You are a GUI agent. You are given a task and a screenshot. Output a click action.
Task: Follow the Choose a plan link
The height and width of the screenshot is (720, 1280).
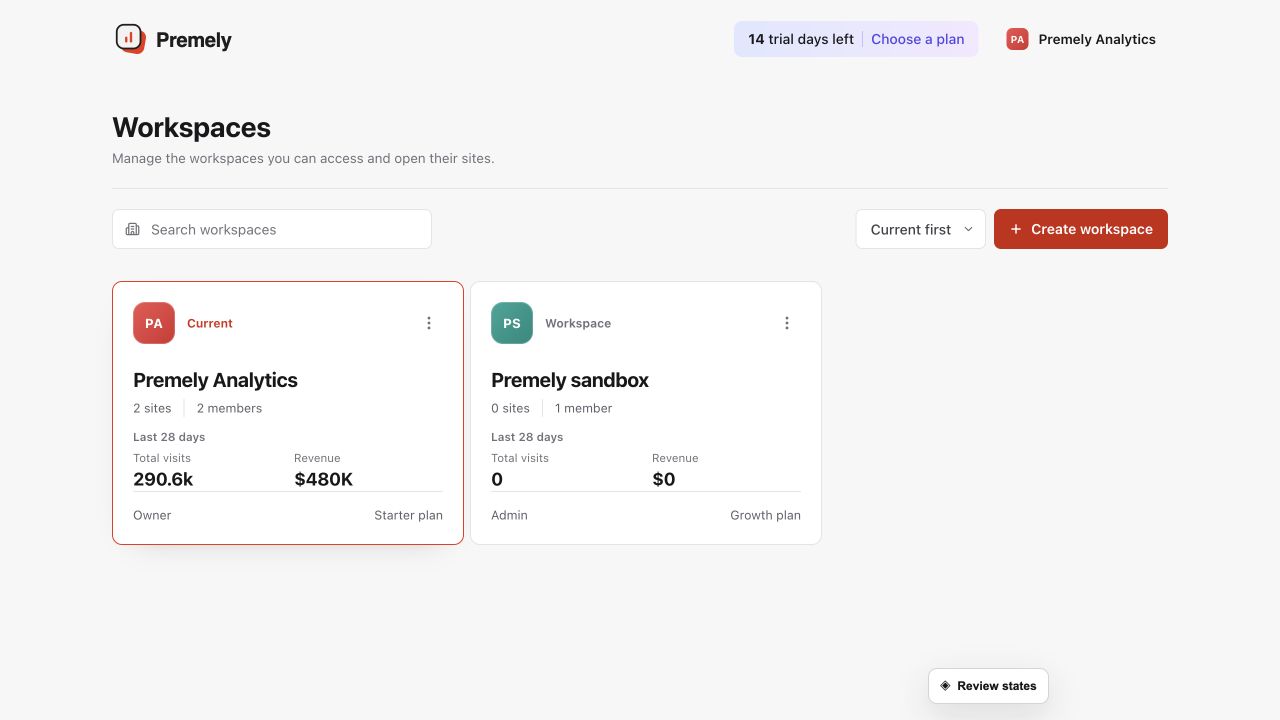tap(918, 39)
